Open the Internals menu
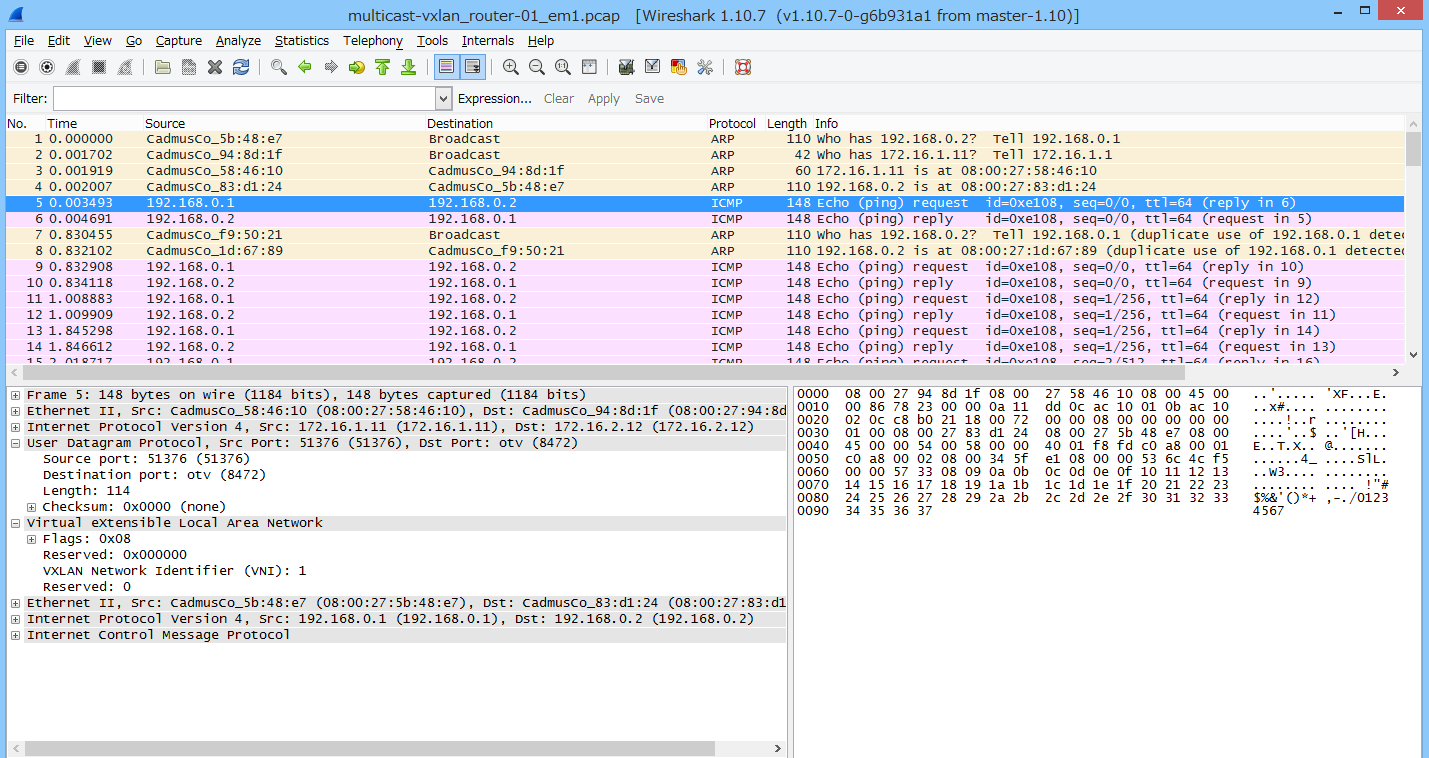This screenshot has width=1429, height=758. tap(488, 41)
